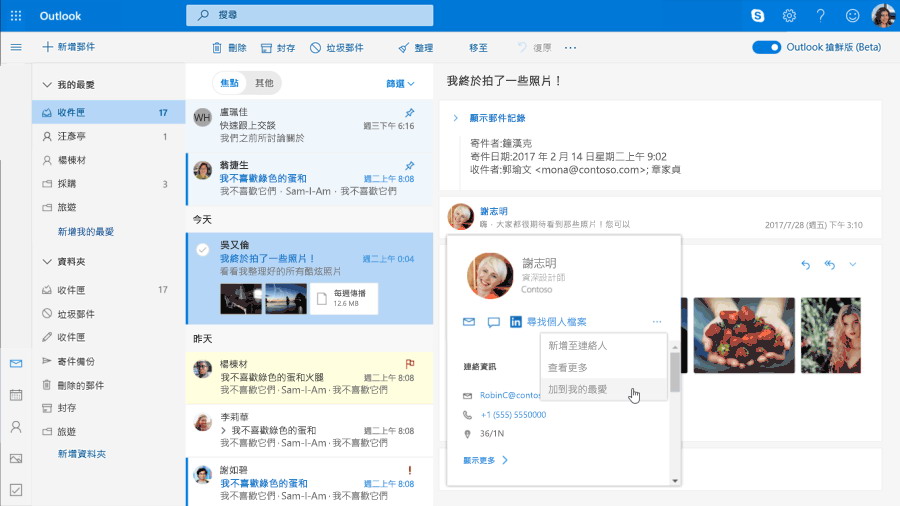Switch to Photos module icon
The width and height of the screenshot is (900, 506).
click(x=16, y=458)
